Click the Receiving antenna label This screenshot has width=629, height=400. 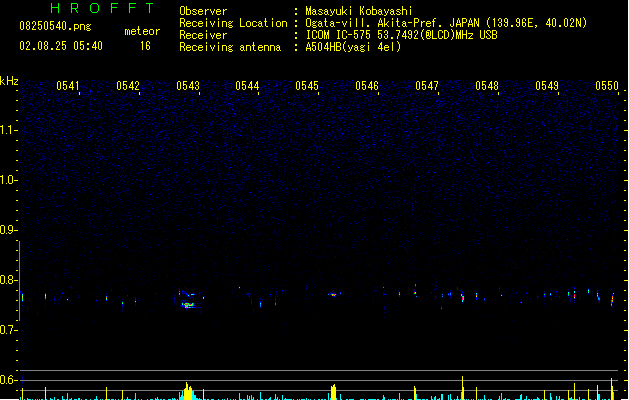[x=230, y=47]
